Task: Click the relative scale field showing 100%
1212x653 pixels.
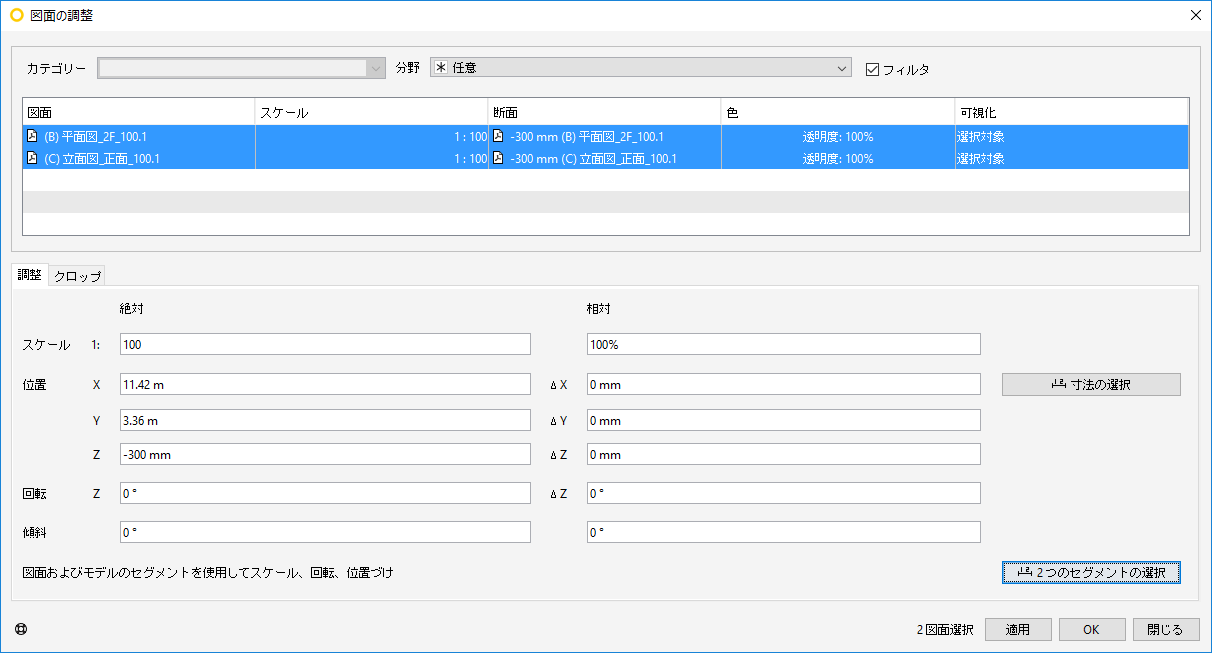Action: coord(783,344)
